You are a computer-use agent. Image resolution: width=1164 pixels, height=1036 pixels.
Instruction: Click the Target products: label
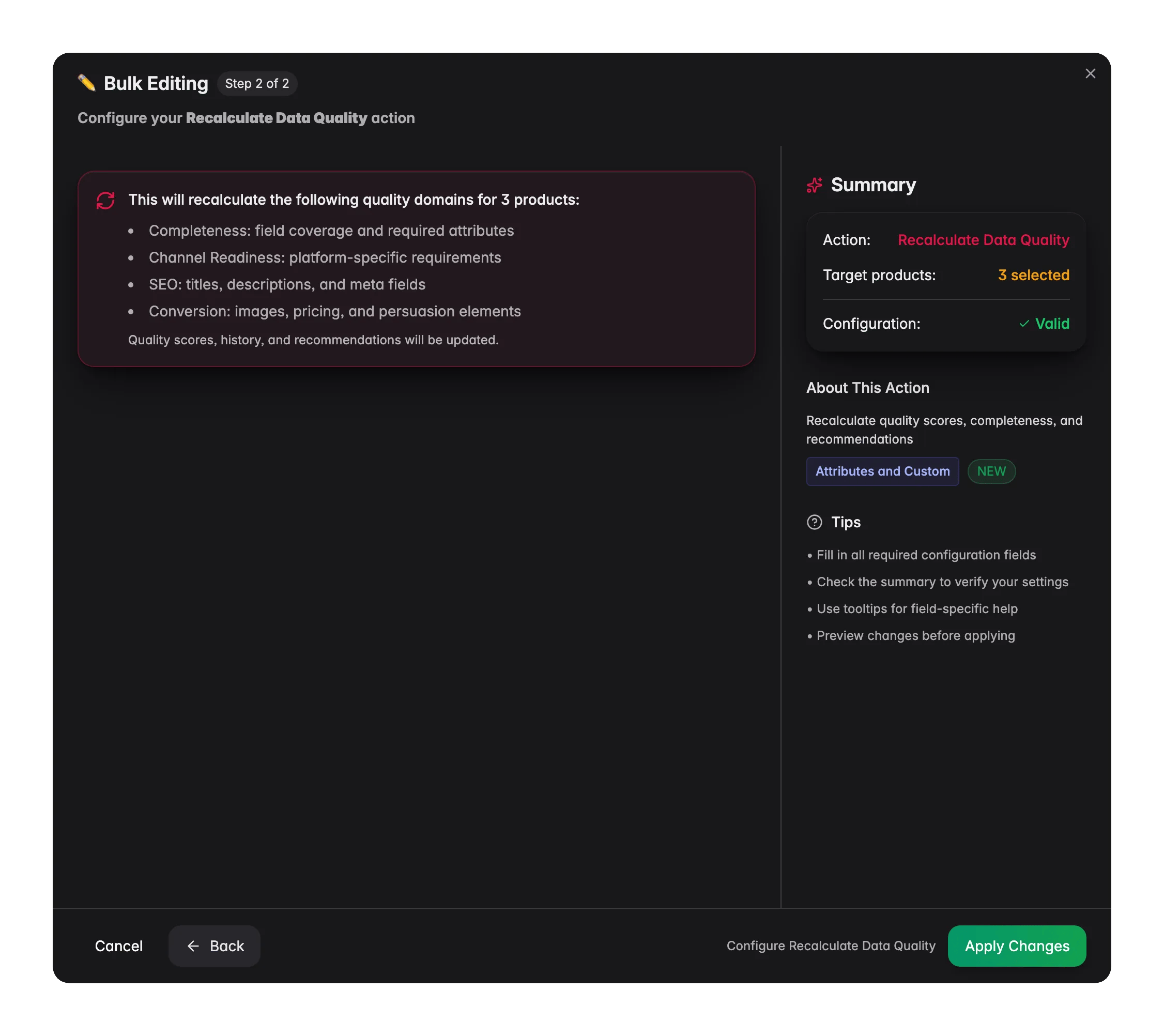click(x=879, y=275)
